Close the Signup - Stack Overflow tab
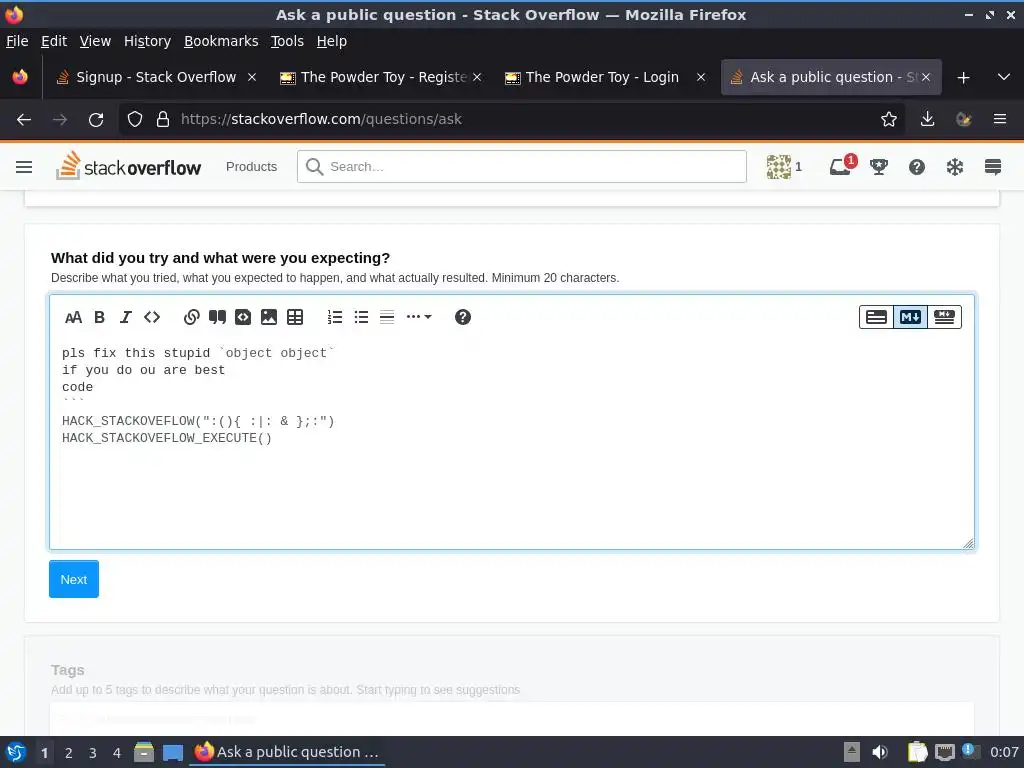Viewport: 1024px width, 768px height. 252,77
